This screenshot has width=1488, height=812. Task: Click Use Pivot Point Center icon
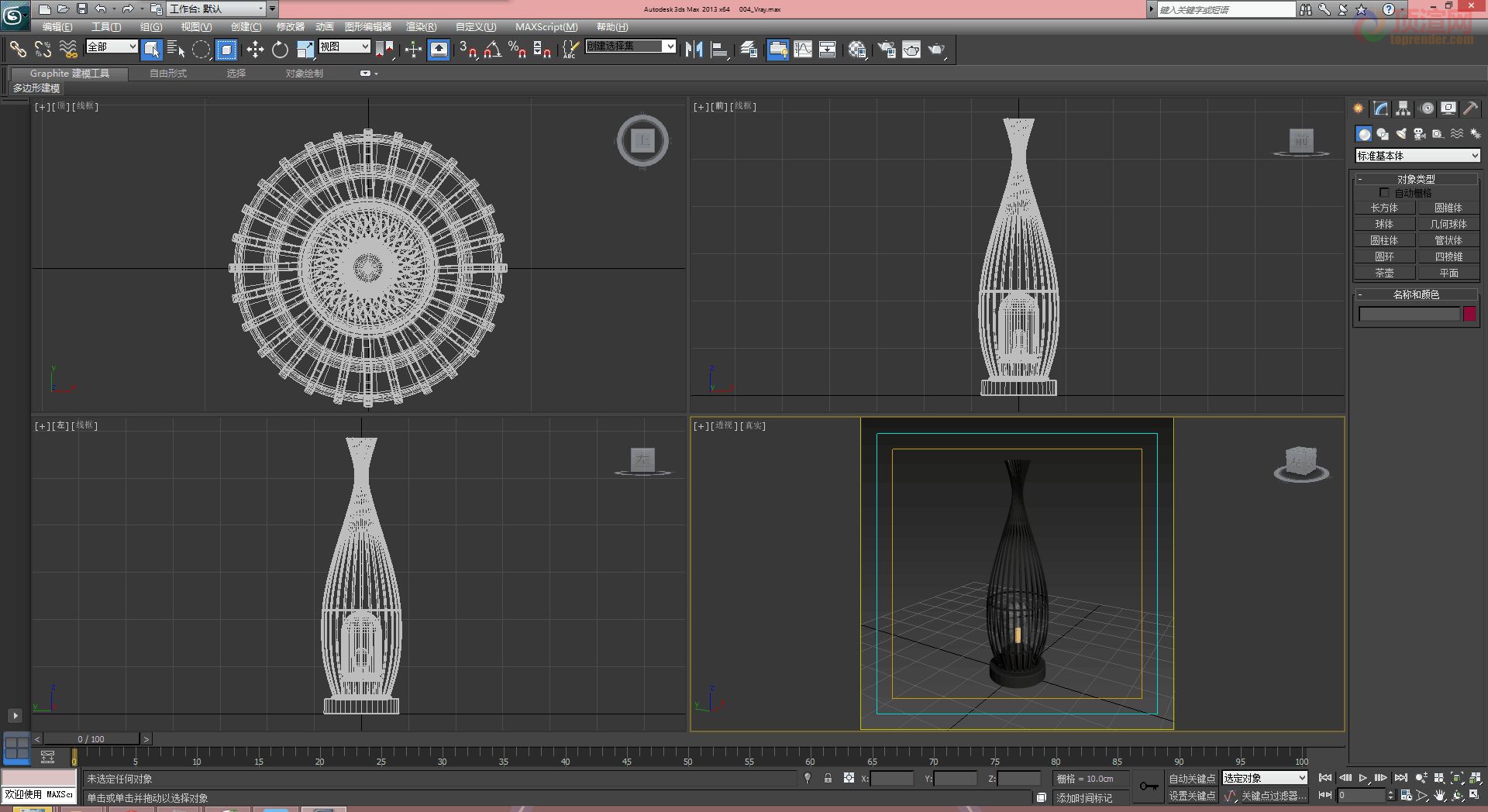[x=384, y=50]
